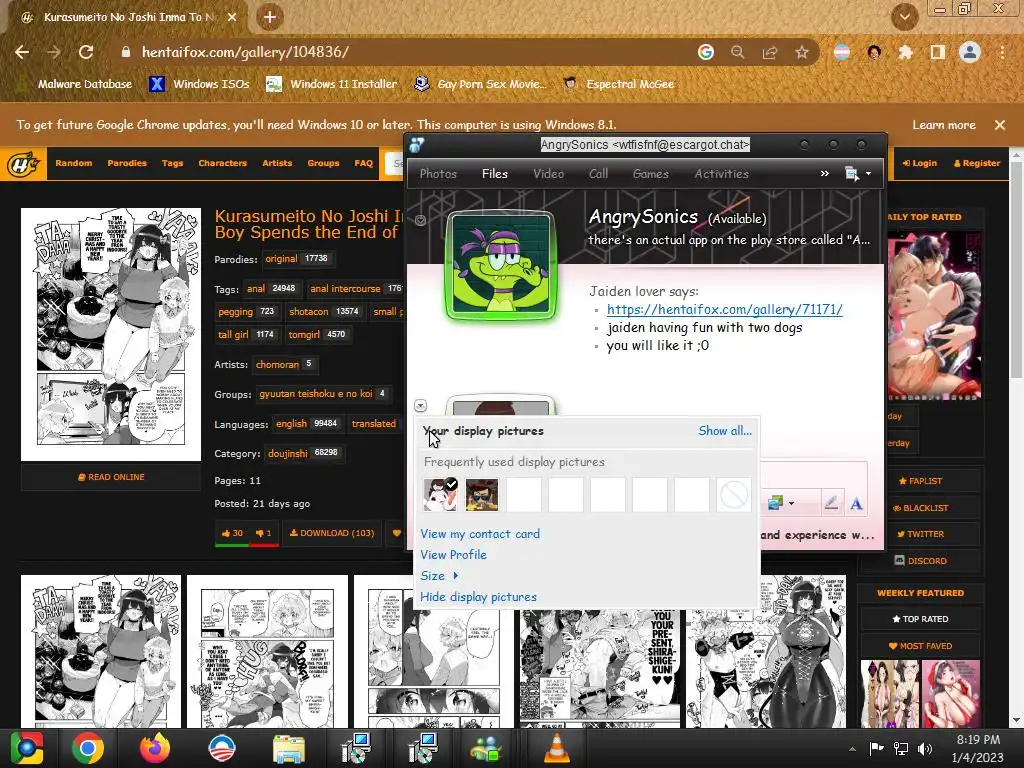Bookmark this page with the star icon
The image size is (1024, 768).
[802, 52]
